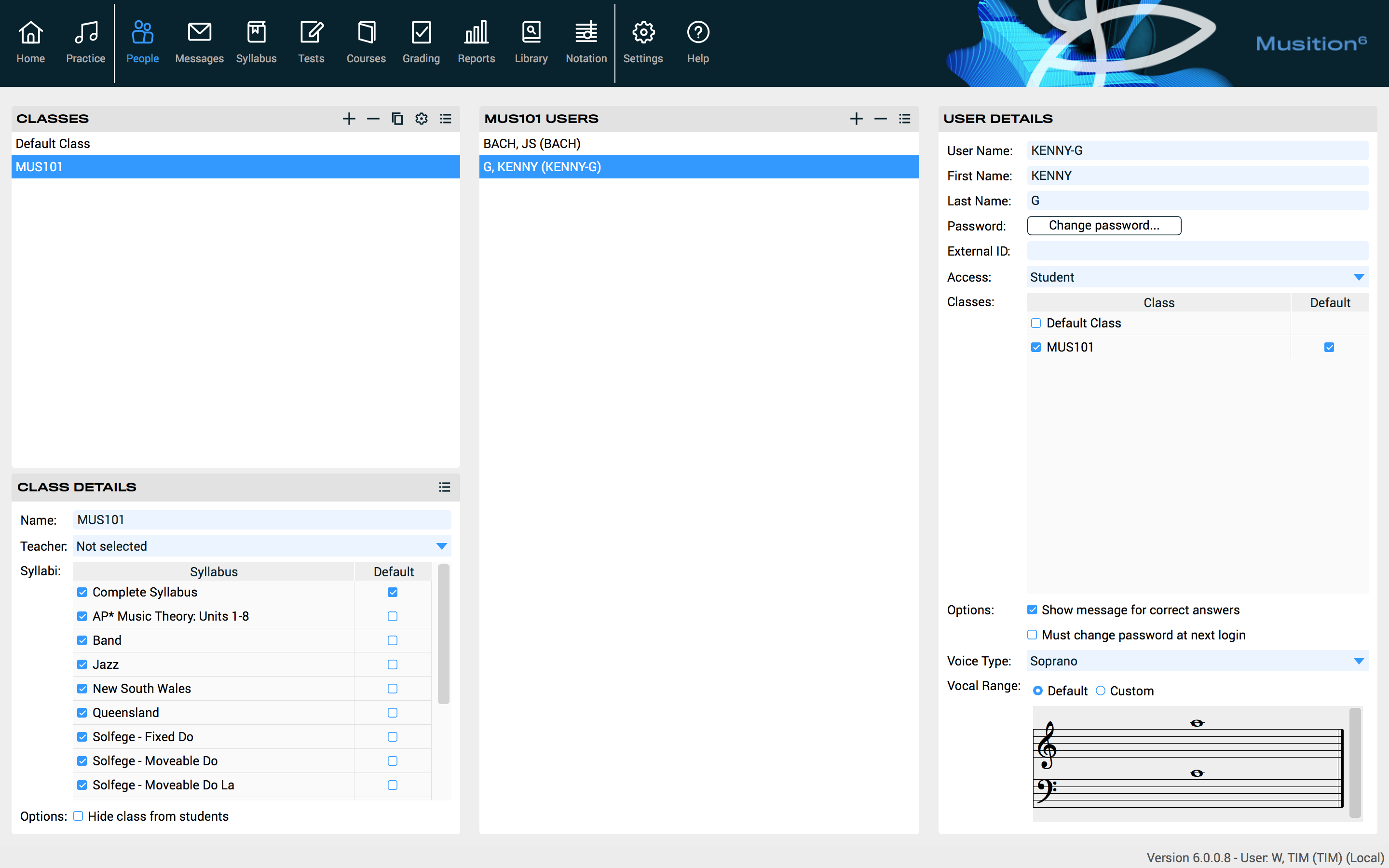Click the syllabi list scrollbar
The width and height of the screenshot is (1389, 868).
(443, 632)
